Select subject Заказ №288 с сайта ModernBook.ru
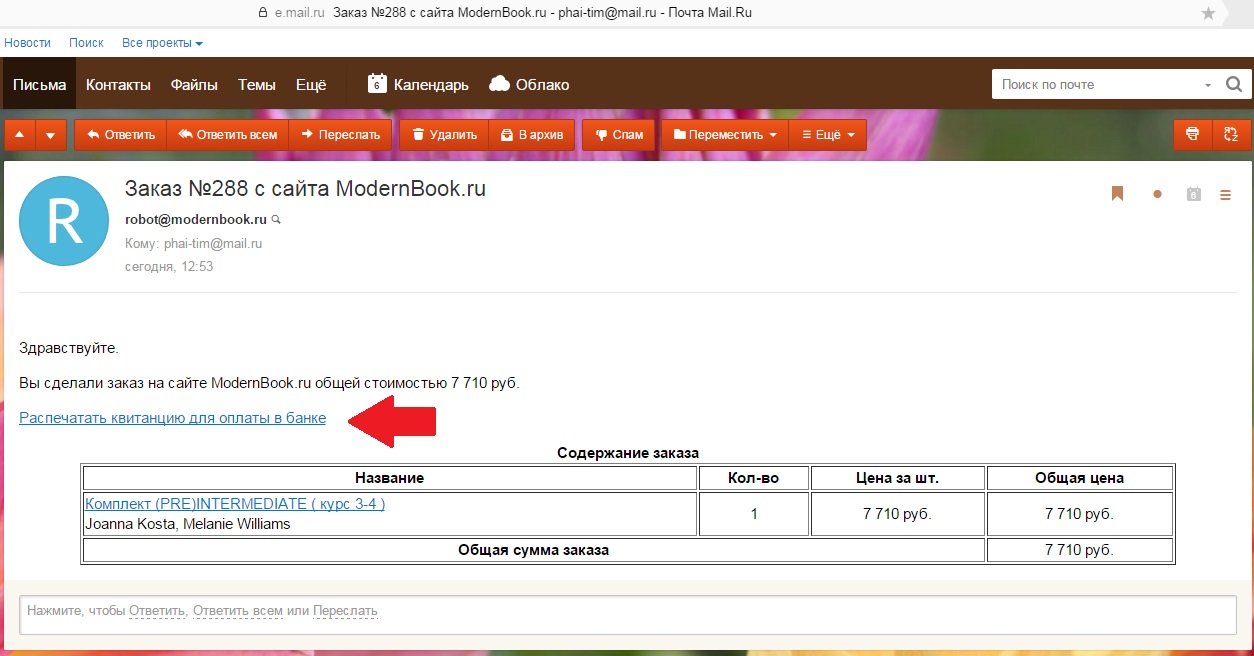The image size is (1254, 656). (x=305, y=188)
